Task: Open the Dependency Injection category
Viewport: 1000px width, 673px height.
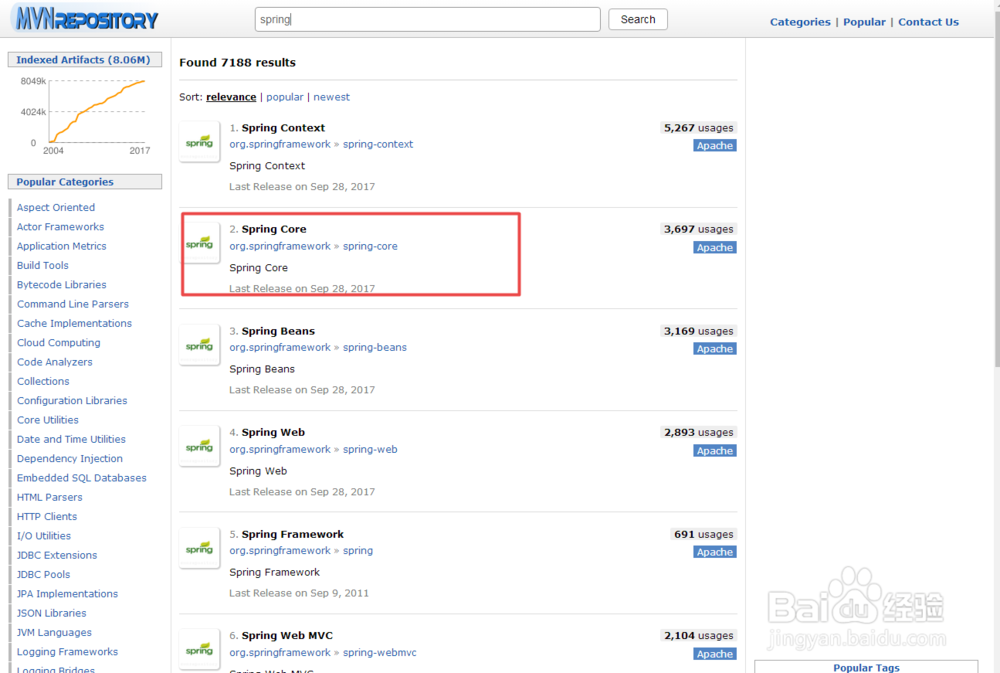Action: pos(70,459)
